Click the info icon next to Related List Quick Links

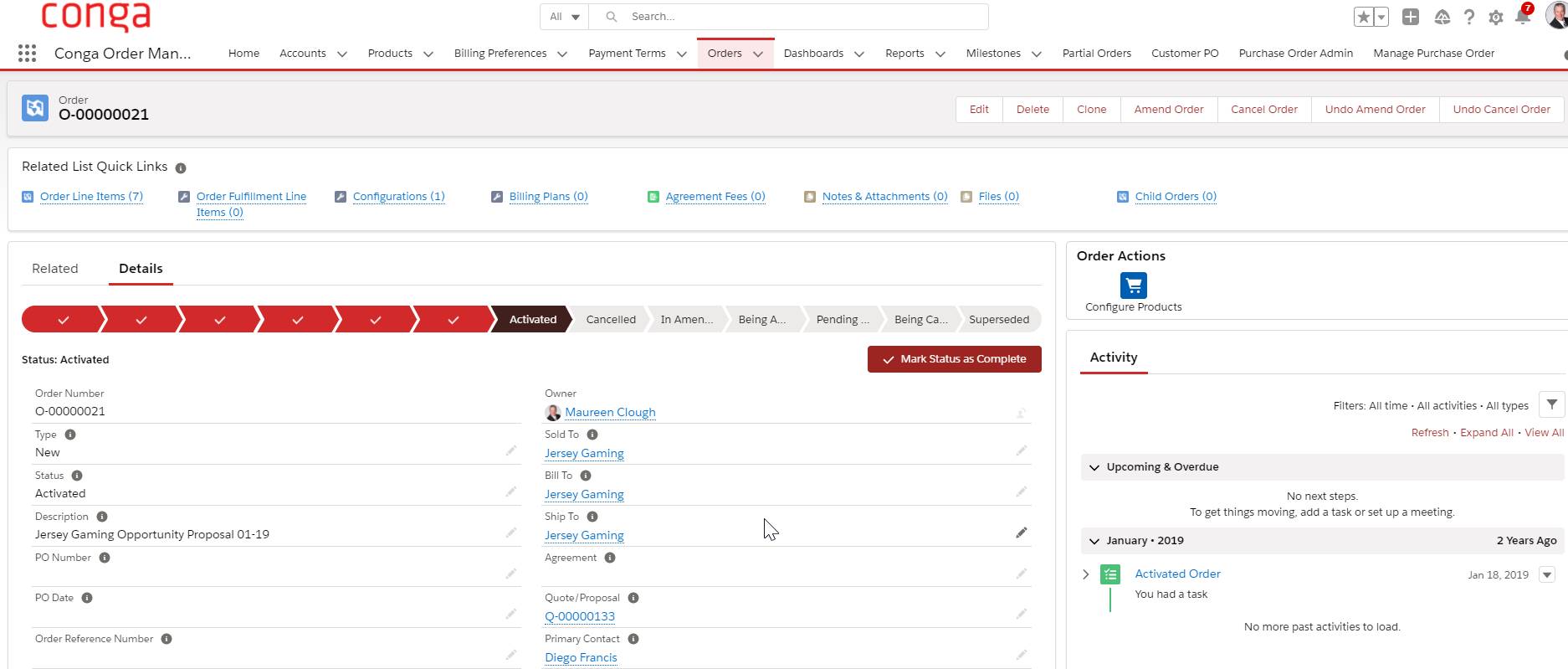click(x=181, y=167)
